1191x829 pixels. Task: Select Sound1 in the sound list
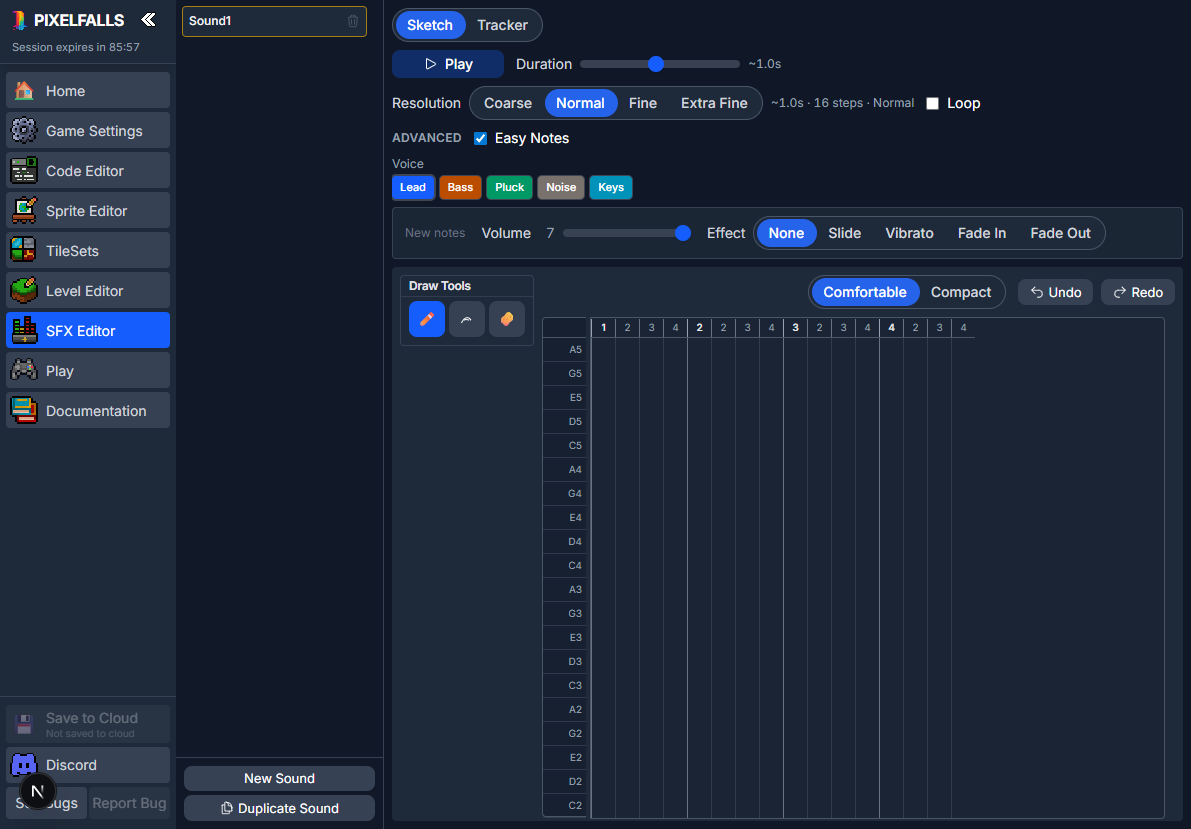274,21
